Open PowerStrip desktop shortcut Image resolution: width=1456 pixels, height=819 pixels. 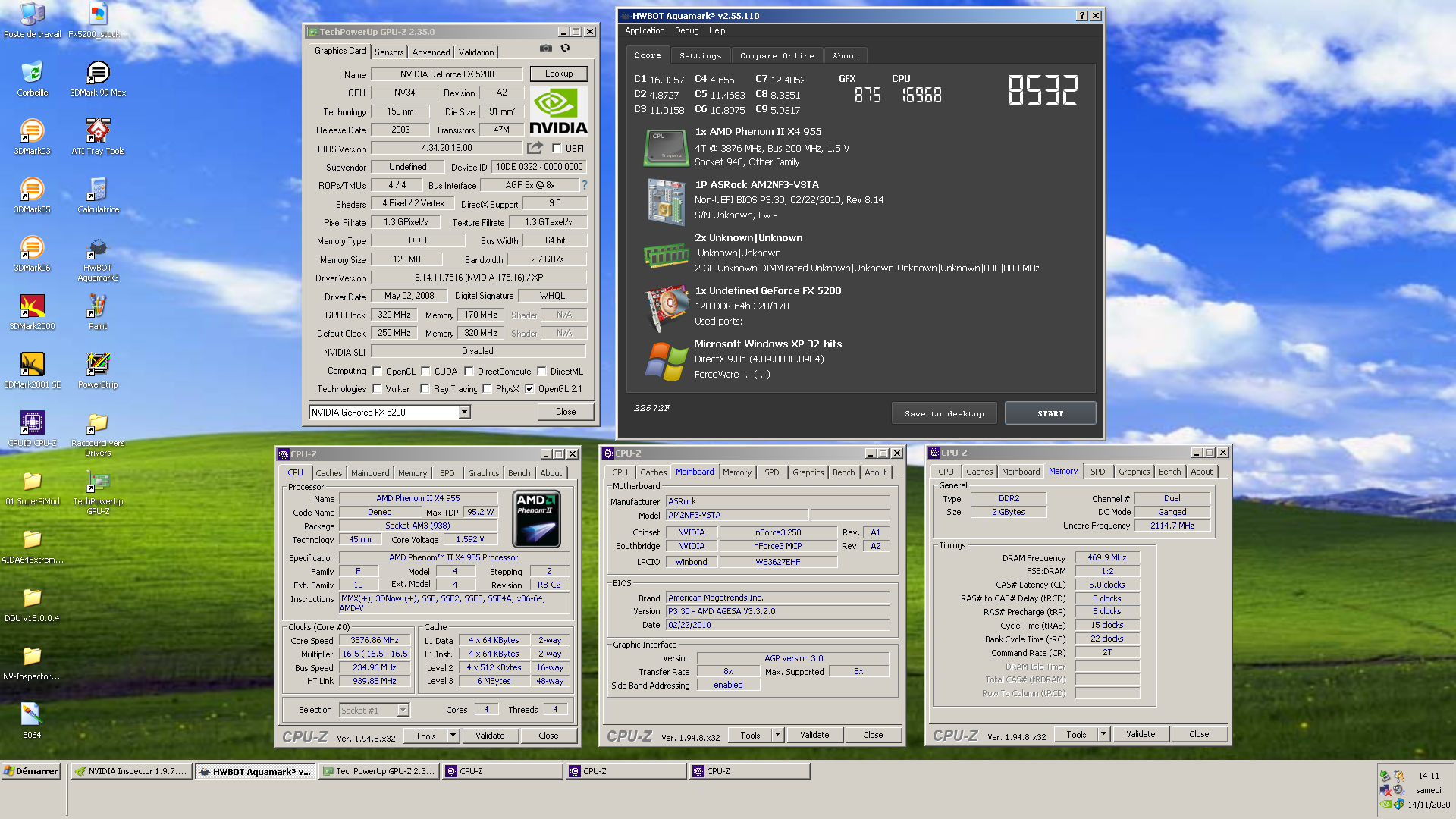pyautogui.click(x=98, y=371)
